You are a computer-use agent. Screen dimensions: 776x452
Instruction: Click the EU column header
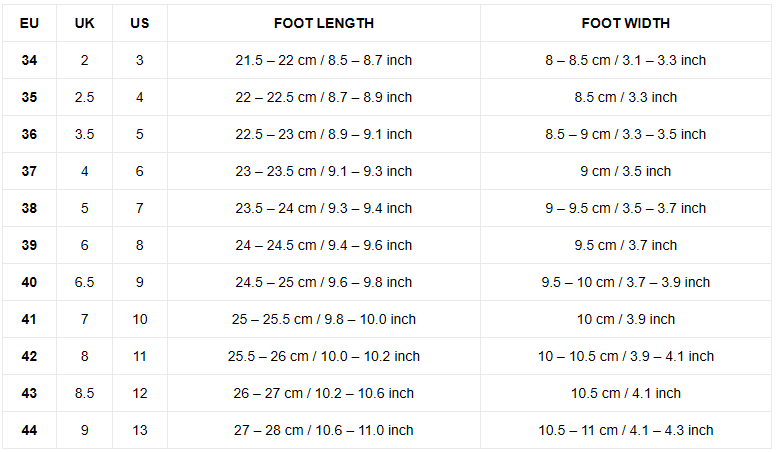click(29, 23)
